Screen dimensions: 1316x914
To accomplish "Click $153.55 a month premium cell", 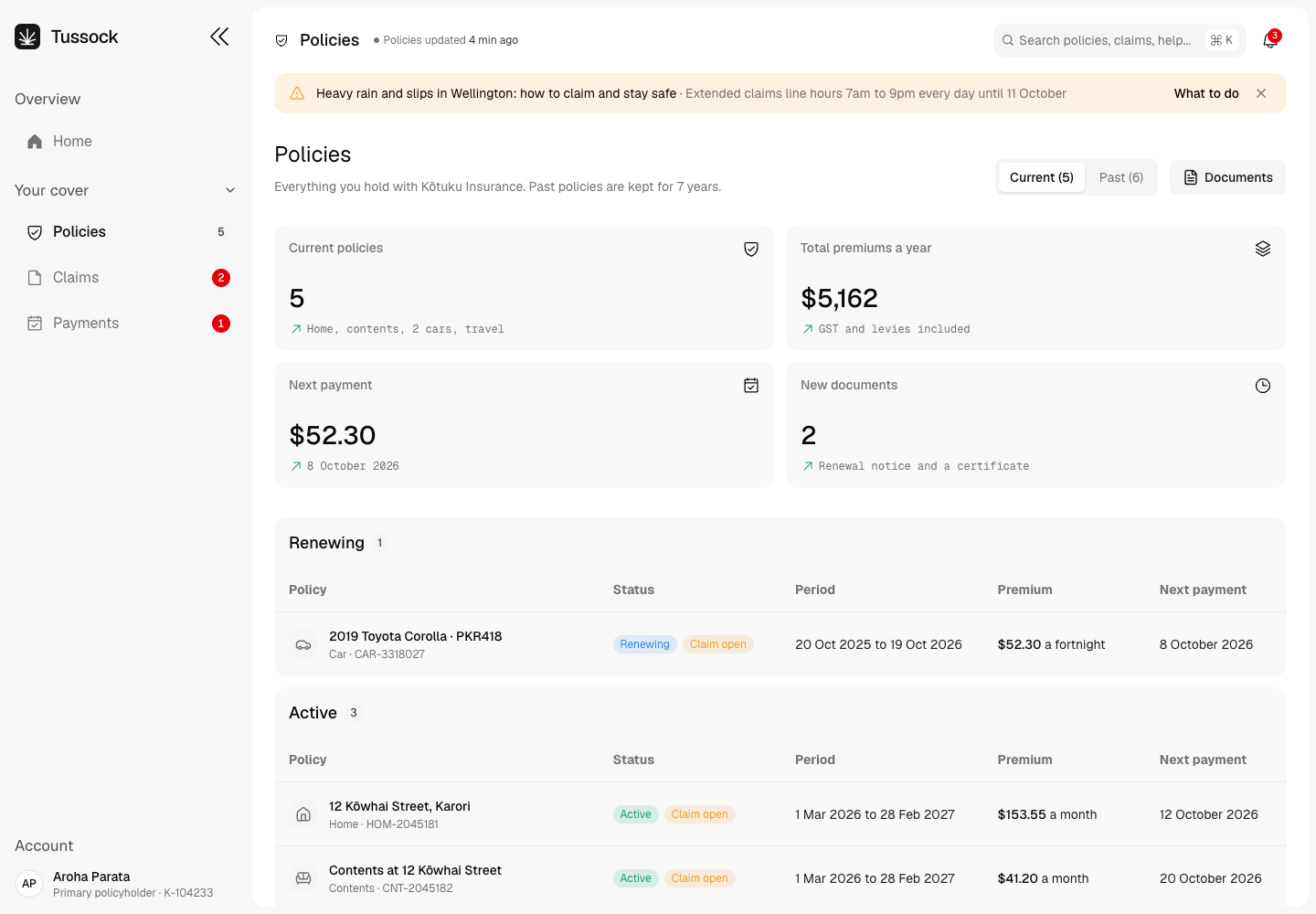I will (x=1047, y=814).
